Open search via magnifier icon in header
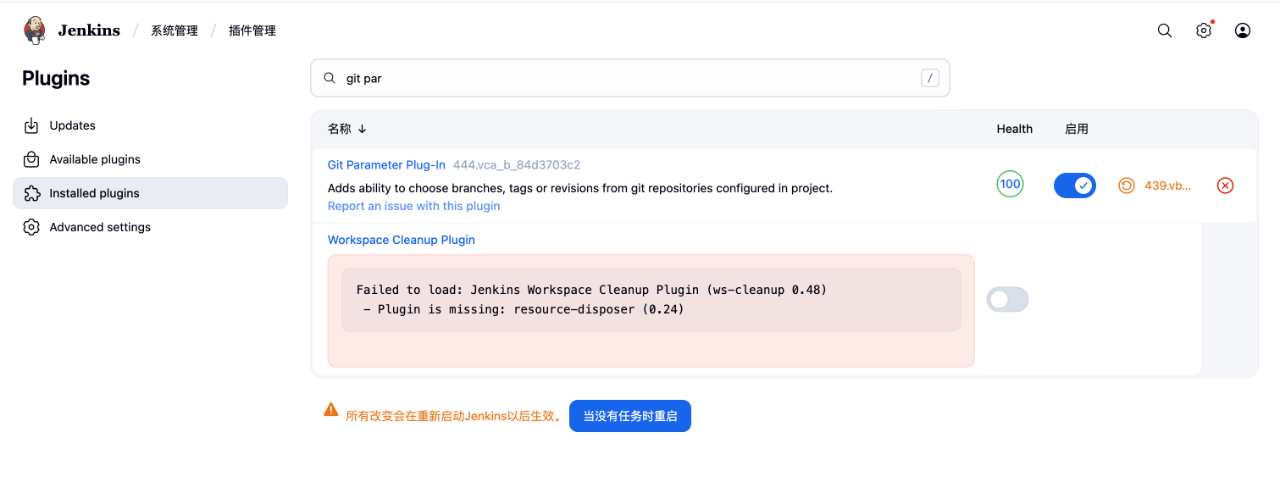 [1165, 31]
